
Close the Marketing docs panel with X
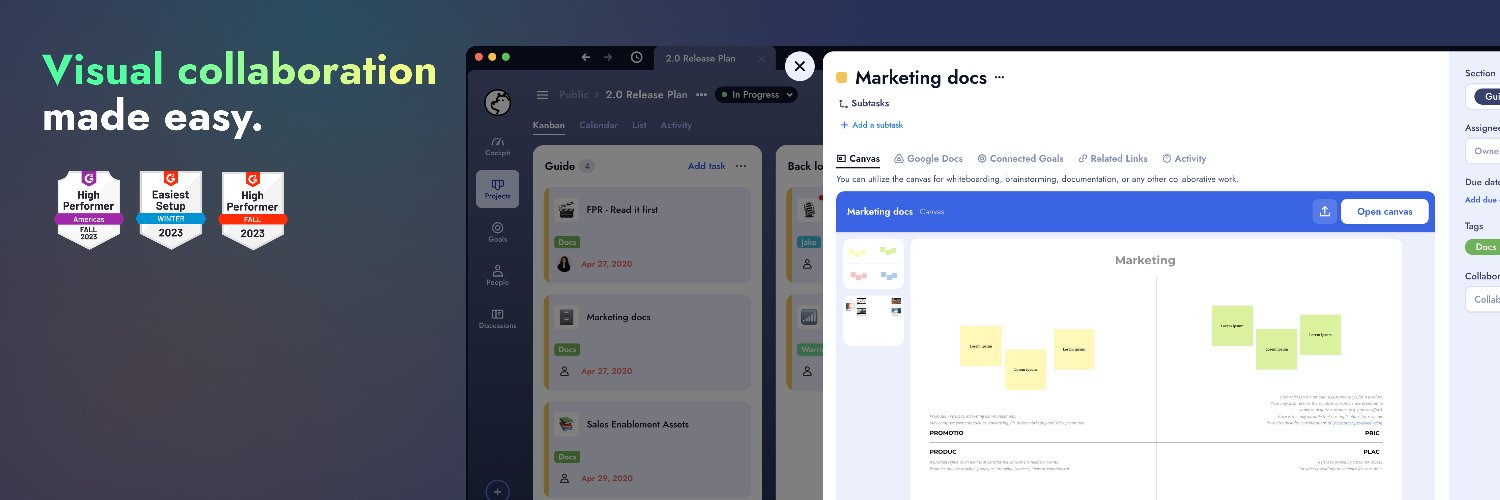point(800,67)
